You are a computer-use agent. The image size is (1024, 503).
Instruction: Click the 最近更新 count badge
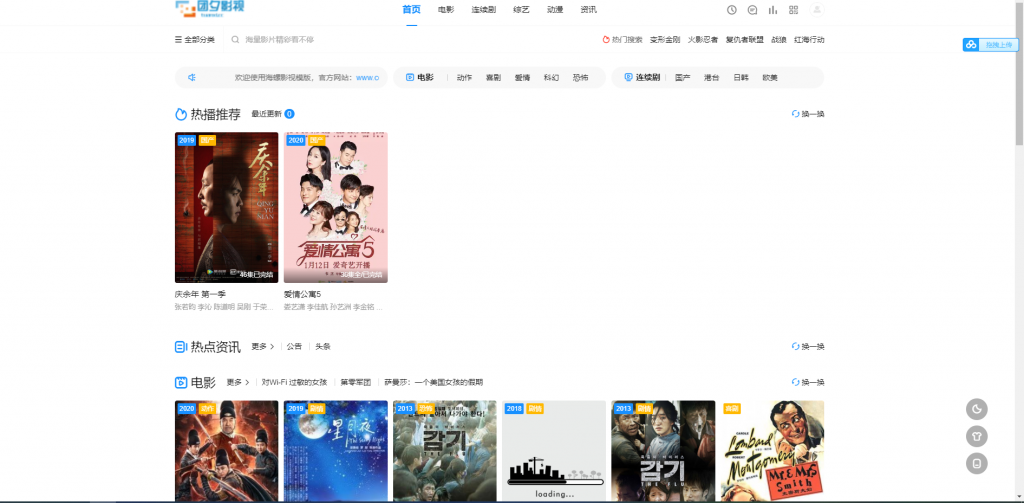point(289,114)
